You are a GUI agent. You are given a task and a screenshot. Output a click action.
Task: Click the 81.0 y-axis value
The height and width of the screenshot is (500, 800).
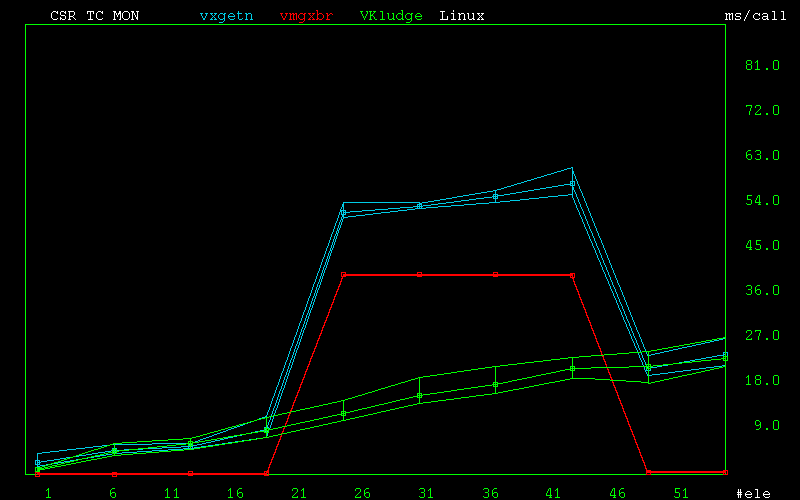762,65
